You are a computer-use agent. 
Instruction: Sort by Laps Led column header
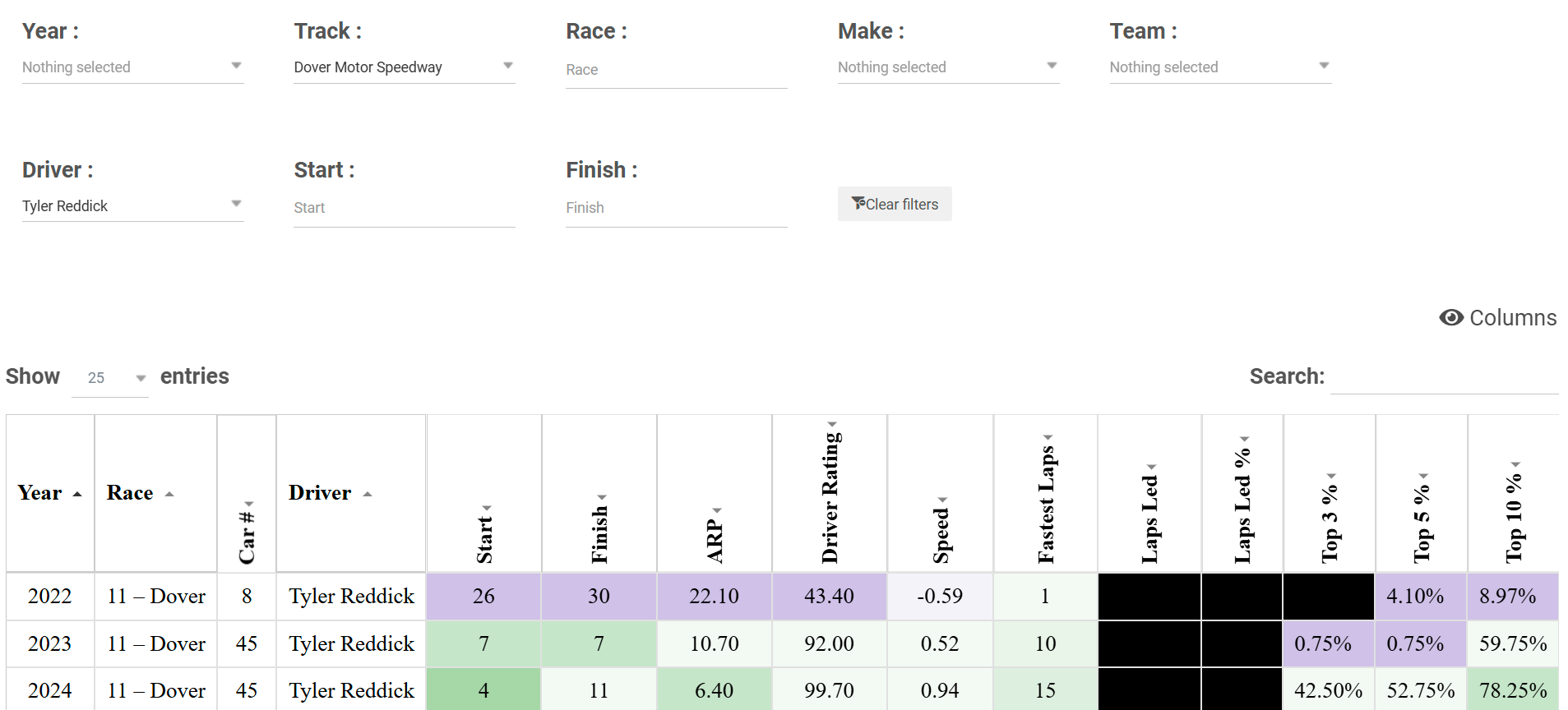coord(1149,493)
